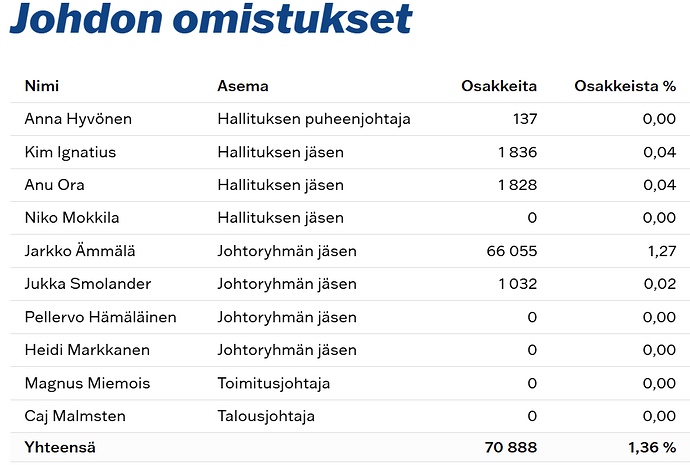Click the Osakkeita column header

(x=499, y=86)
